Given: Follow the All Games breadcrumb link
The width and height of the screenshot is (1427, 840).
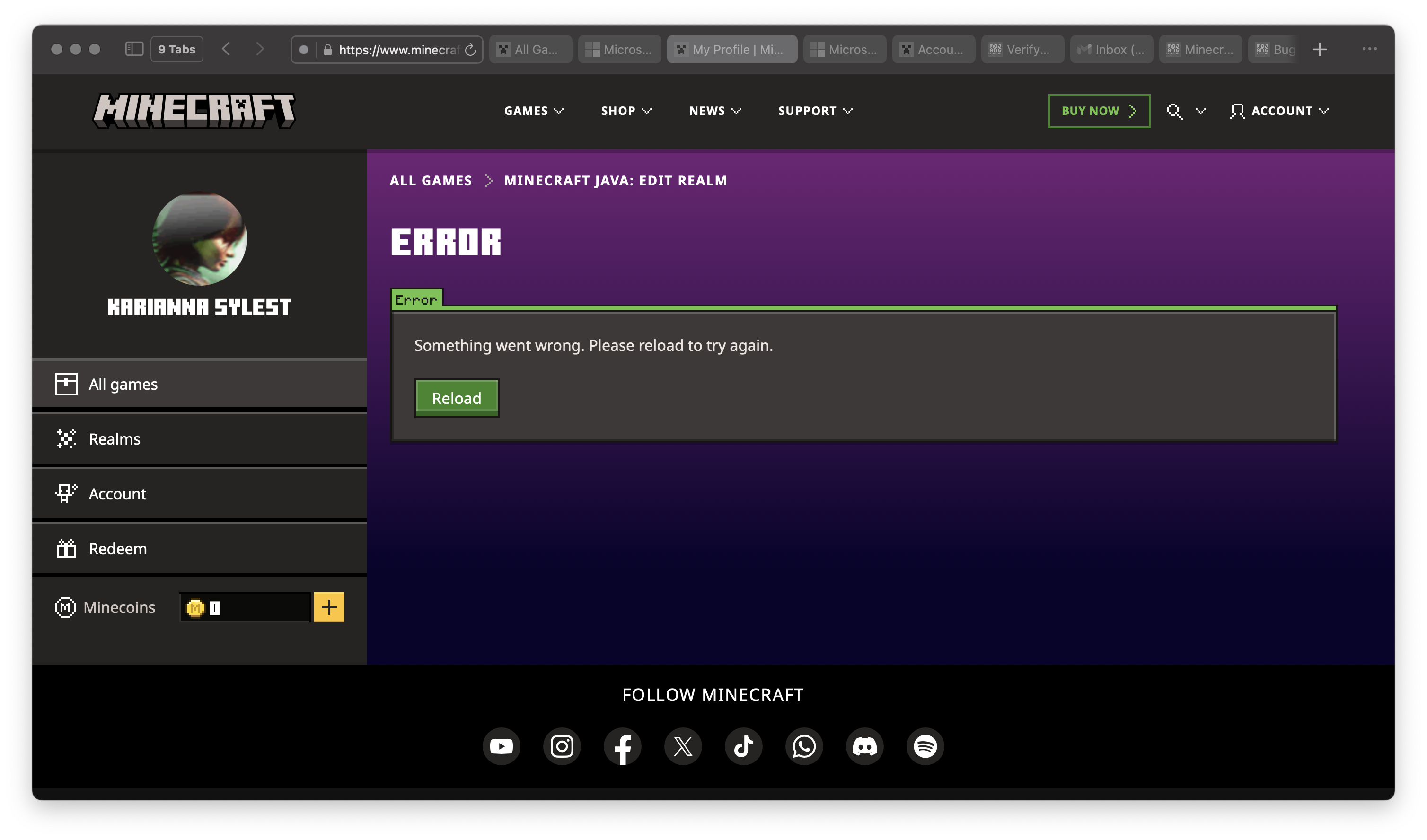Looking at the screenshot, I should [431, 181].
